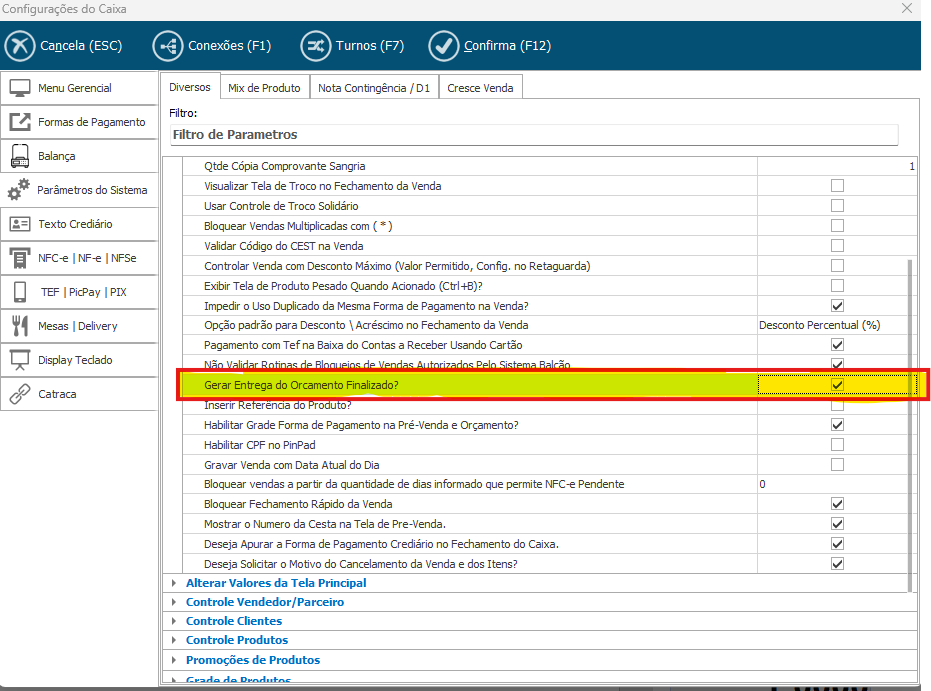Select the Catraca link icon
Viewport: 931px width, 691px height.
(x=20, y=394)
